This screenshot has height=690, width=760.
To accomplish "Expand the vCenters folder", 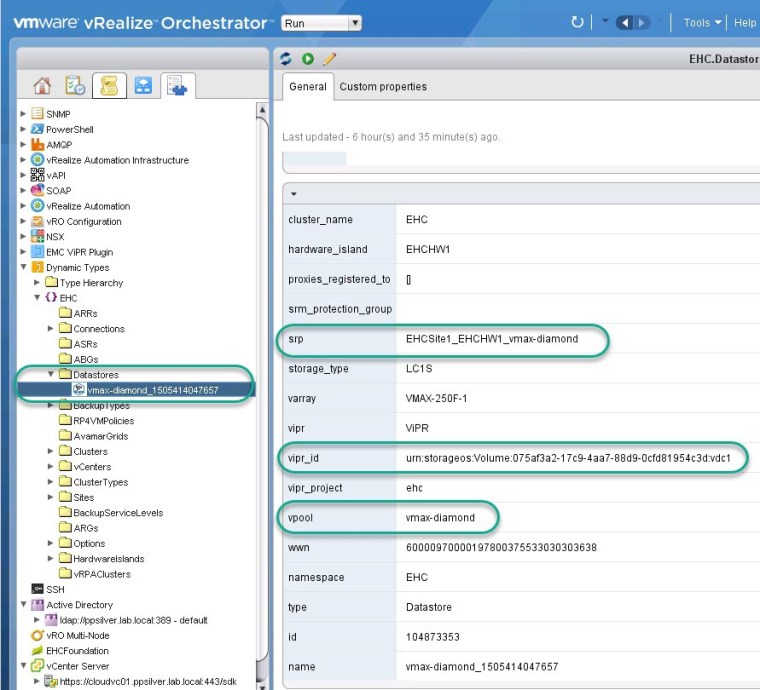I will point(52,467).
